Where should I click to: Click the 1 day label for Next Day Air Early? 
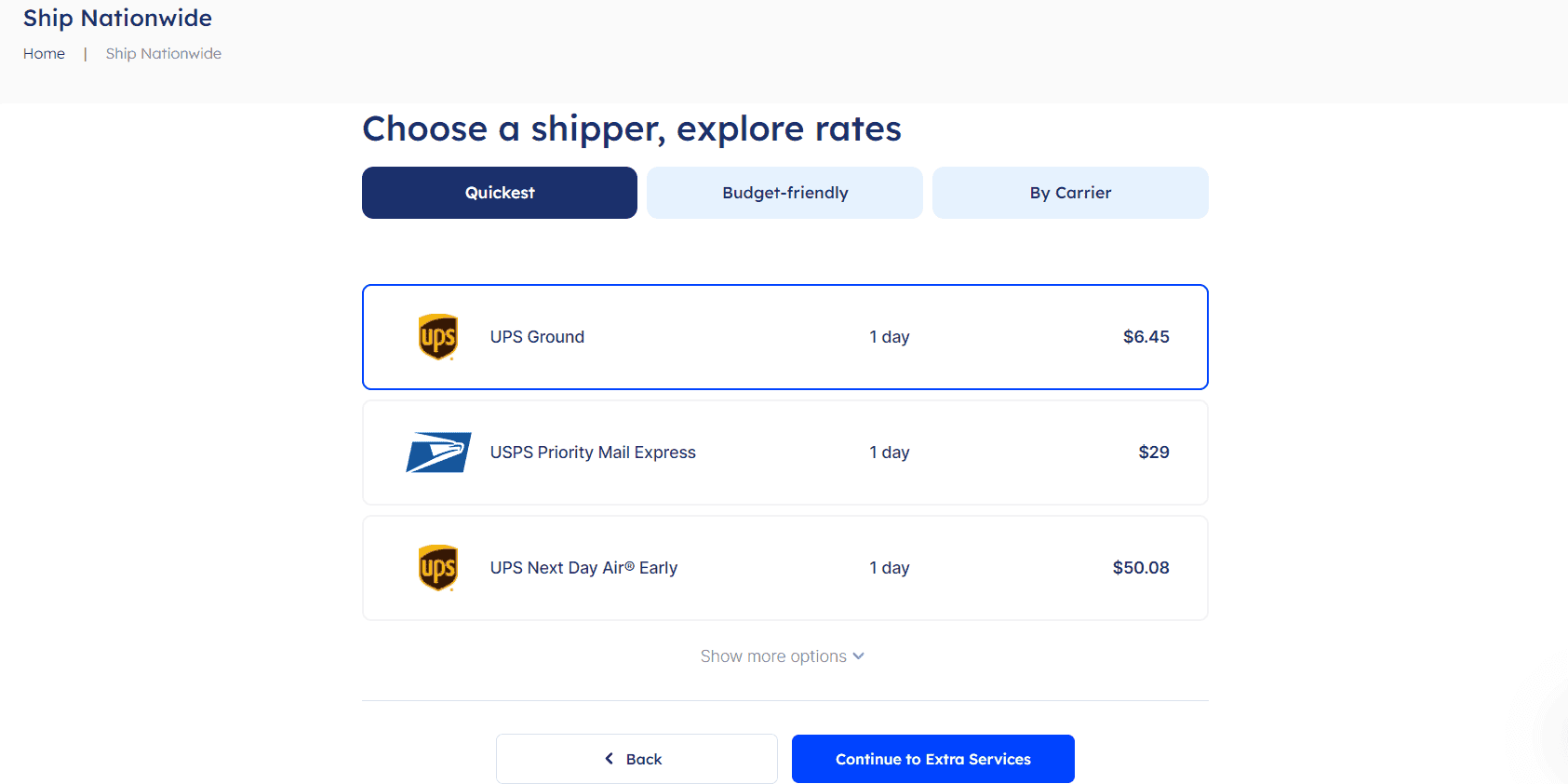889,568
